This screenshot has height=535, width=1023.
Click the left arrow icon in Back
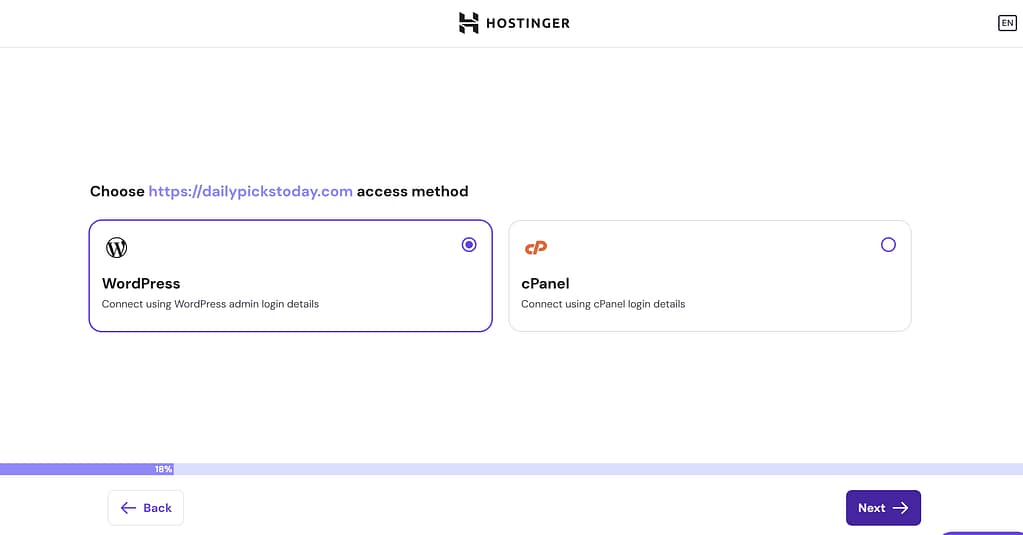click(x=128, y=508)
